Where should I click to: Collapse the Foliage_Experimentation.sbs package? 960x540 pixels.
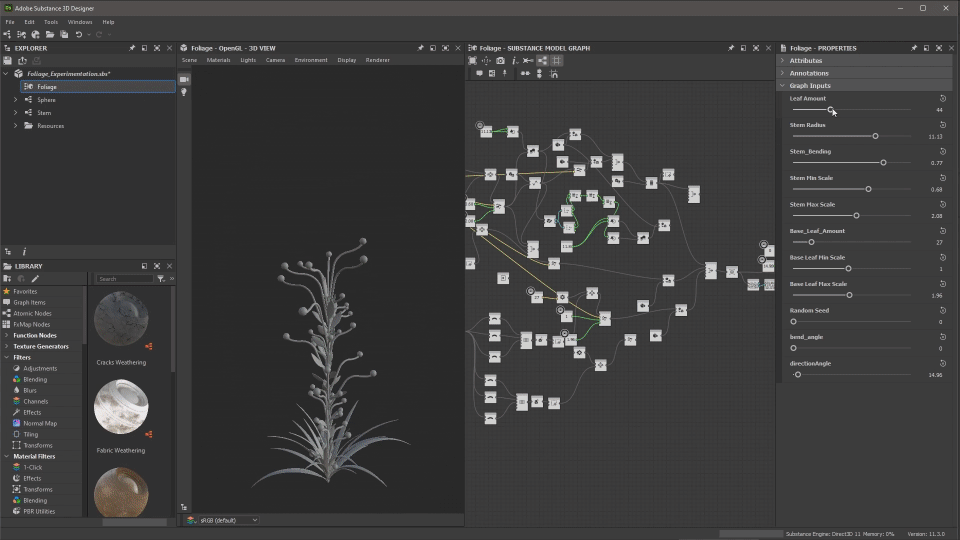pyautogui.click(x=6, y=73)
